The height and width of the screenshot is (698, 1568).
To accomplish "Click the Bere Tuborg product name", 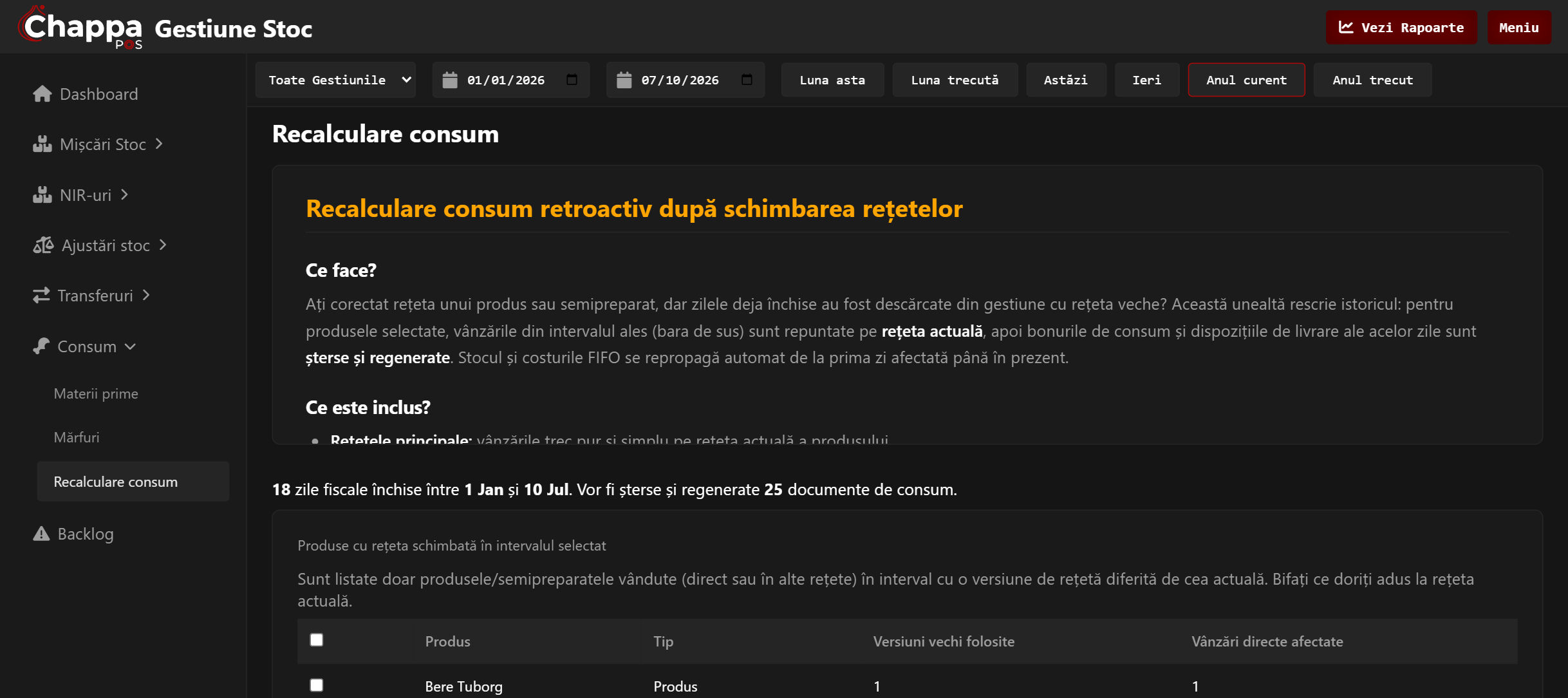I will [463, 686].
